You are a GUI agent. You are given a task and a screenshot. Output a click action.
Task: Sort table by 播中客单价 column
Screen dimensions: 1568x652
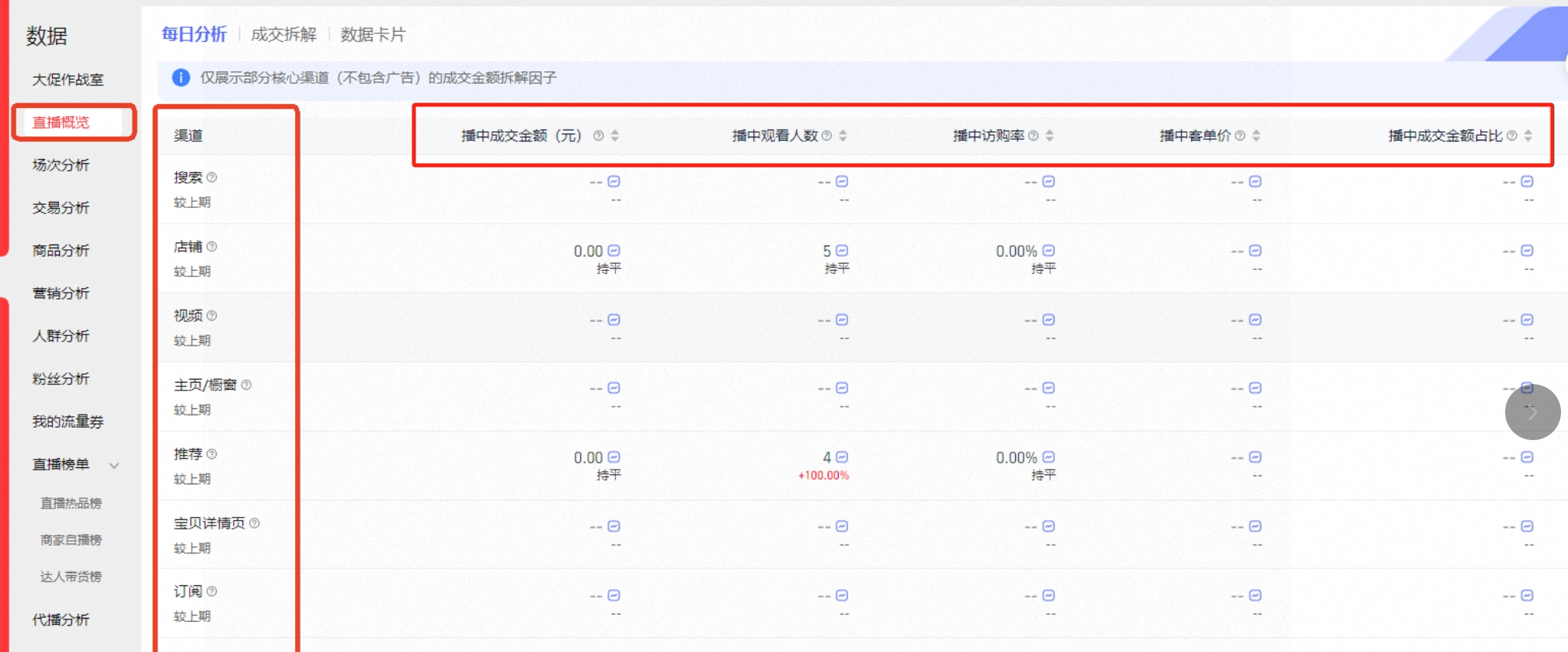[x=1257, y=136]
